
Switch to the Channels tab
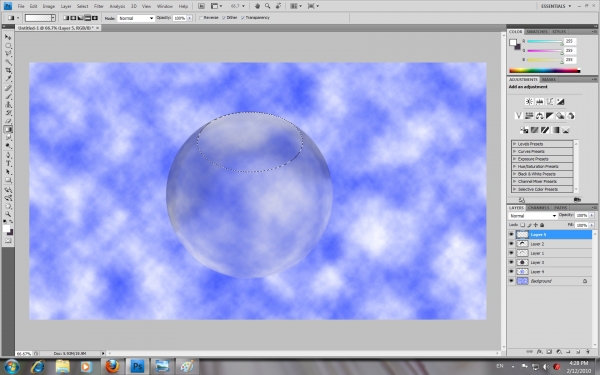[x=538, y=208]
